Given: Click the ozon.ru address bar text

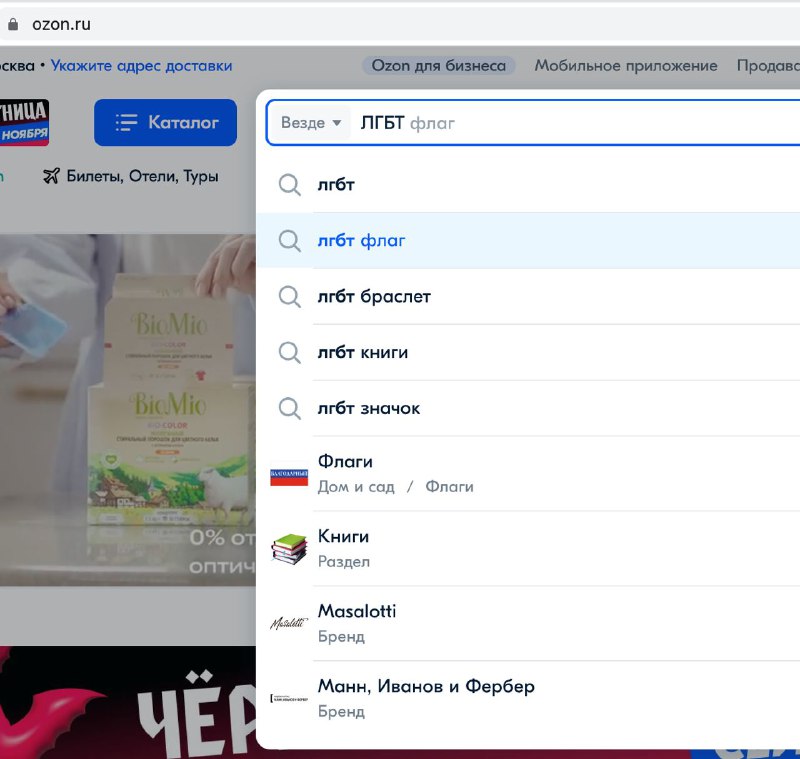Looking at the screenshot, I should [x=61, y=24].
